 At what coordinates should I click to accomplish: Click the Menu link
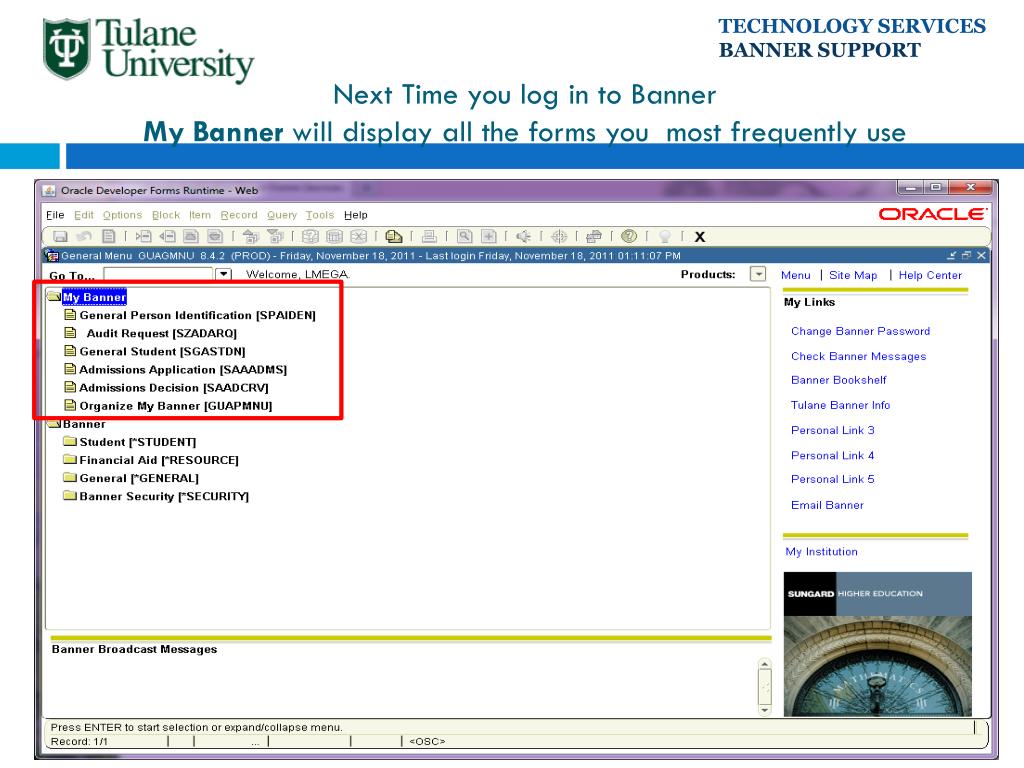795,276
